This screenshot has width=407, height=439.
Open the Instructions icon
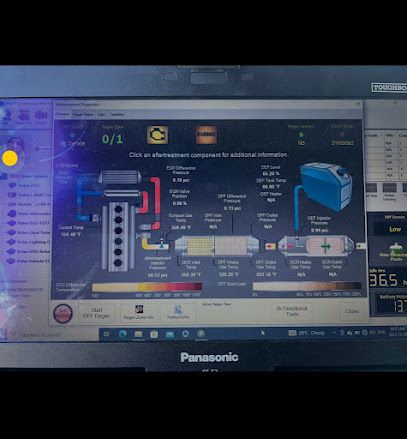click(x=178, y=312)
